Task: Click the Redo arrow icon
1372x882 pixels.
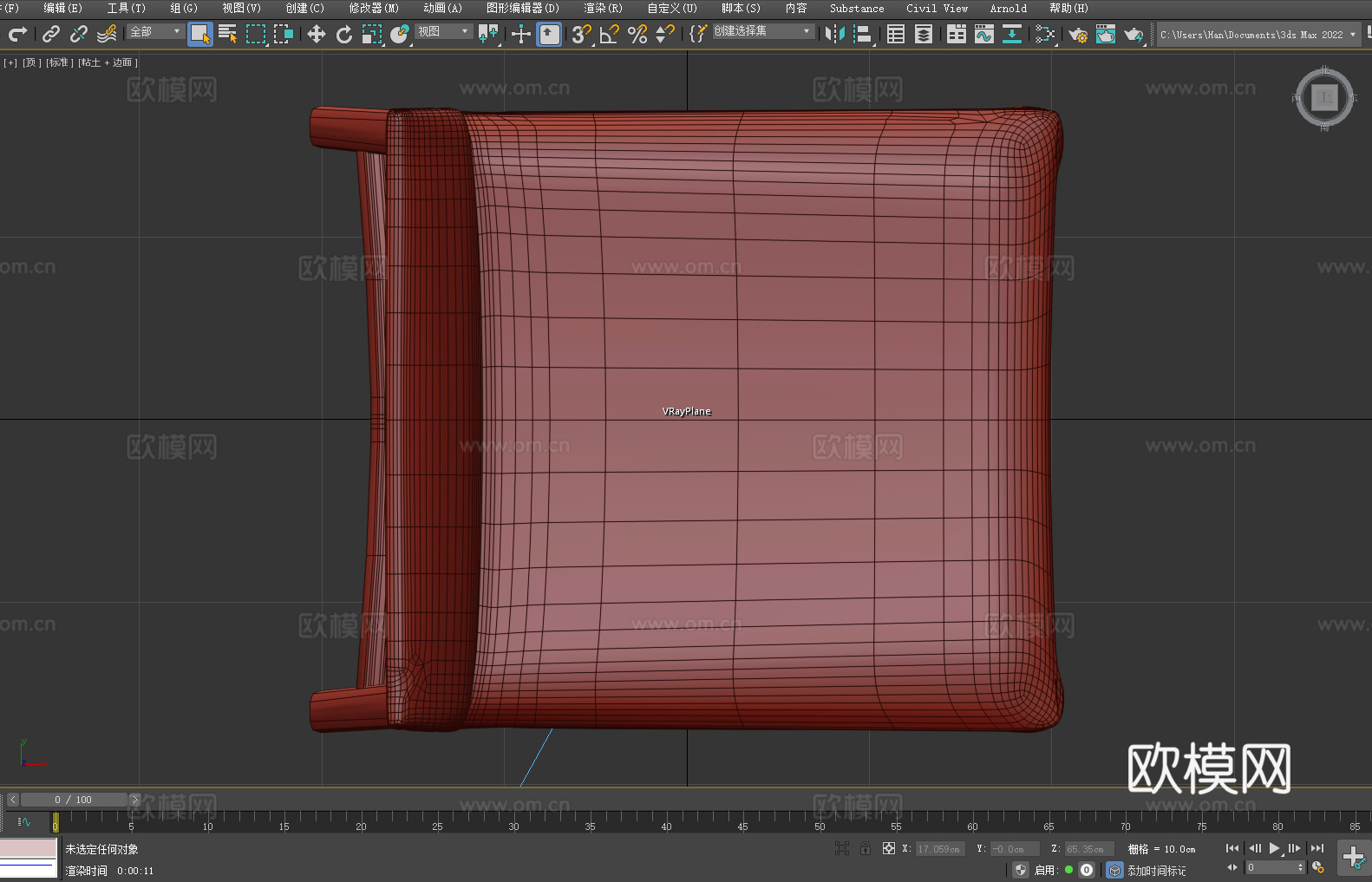Action: [x=17, y=34]
